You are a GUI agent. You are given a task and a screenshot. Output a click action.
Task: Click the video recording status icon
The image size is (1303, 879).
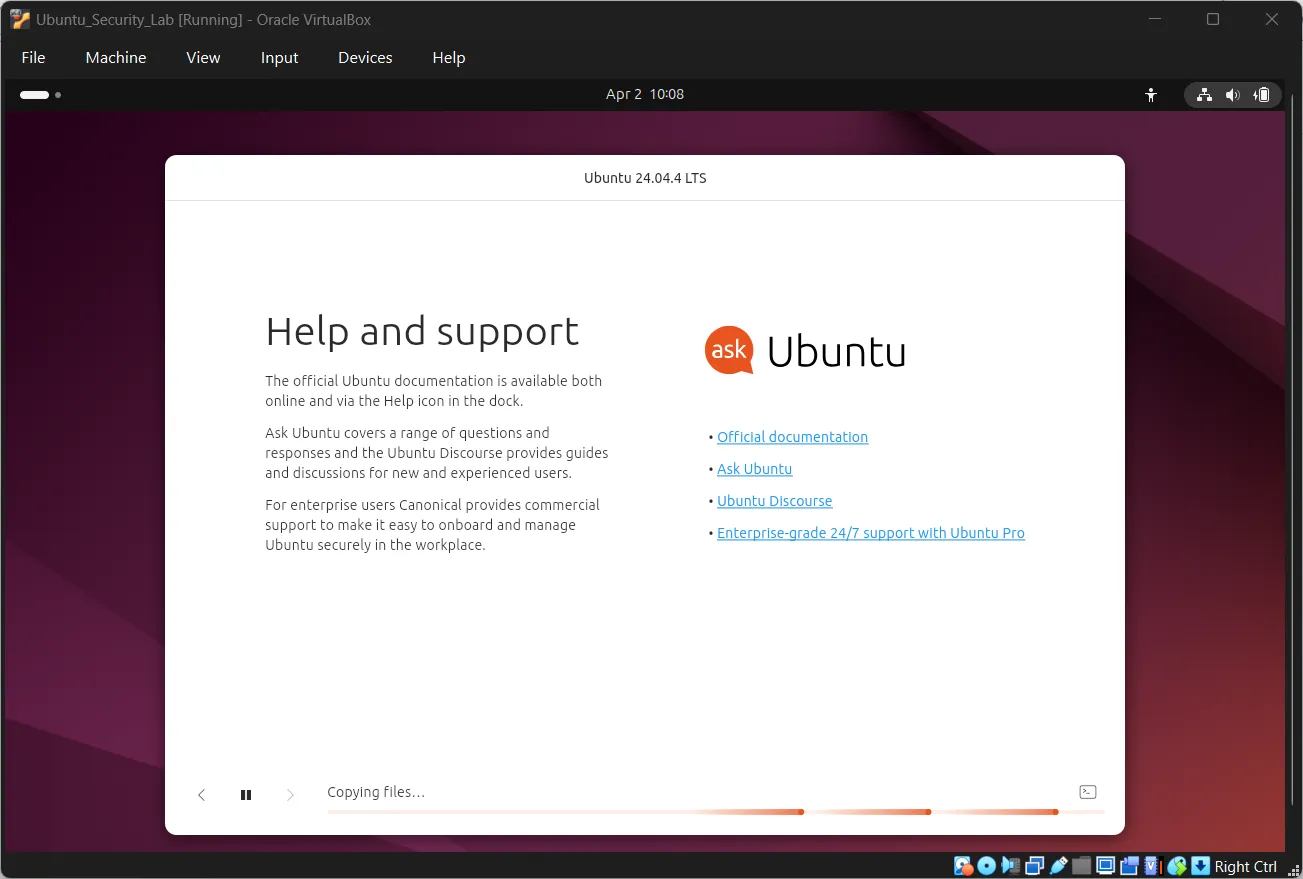coord(1128,865)
